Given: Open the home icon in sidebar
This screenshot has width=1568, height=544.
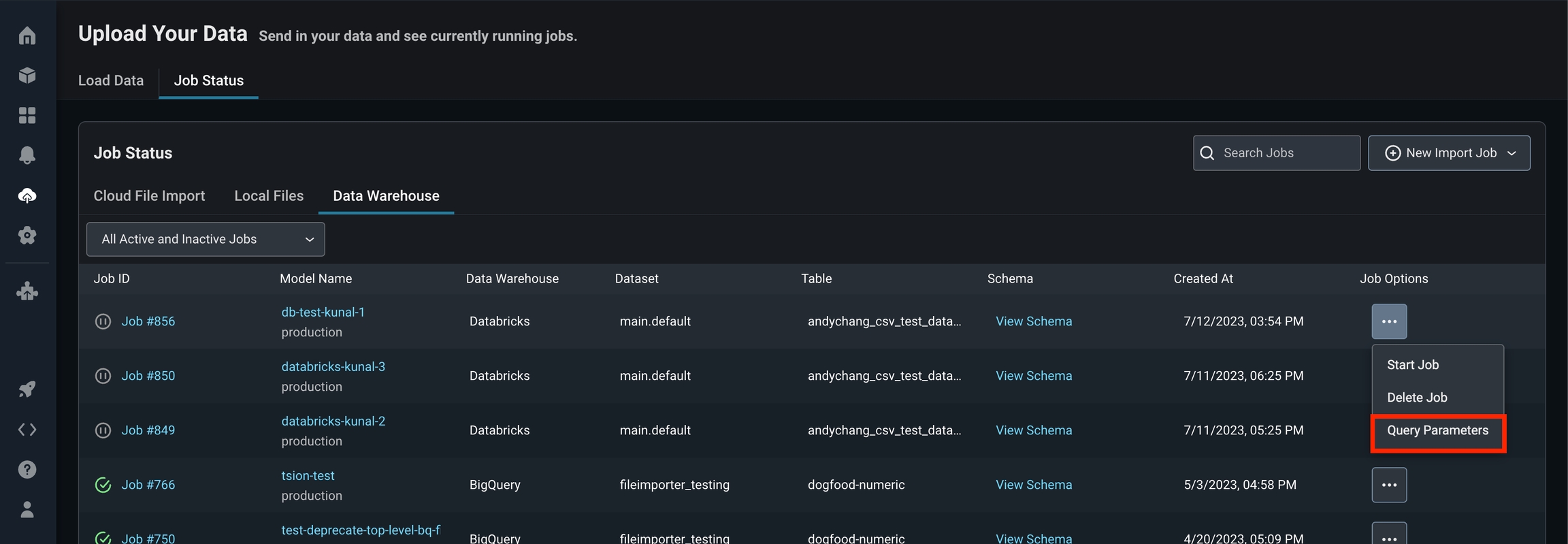Looking at the screenshot, I should point(27,35).
